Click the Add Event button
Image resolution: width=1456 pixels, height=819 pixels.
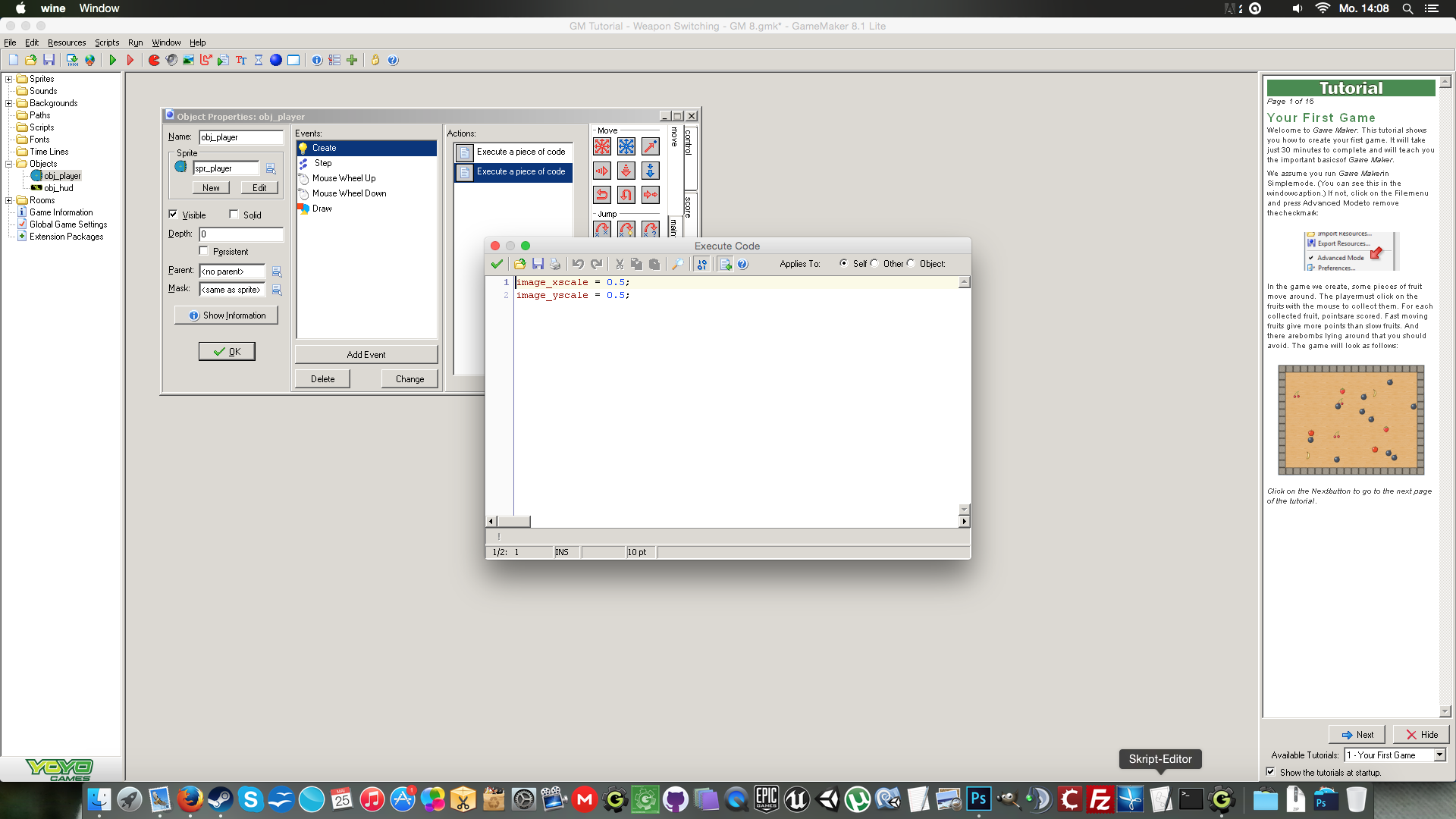[366, 354]
